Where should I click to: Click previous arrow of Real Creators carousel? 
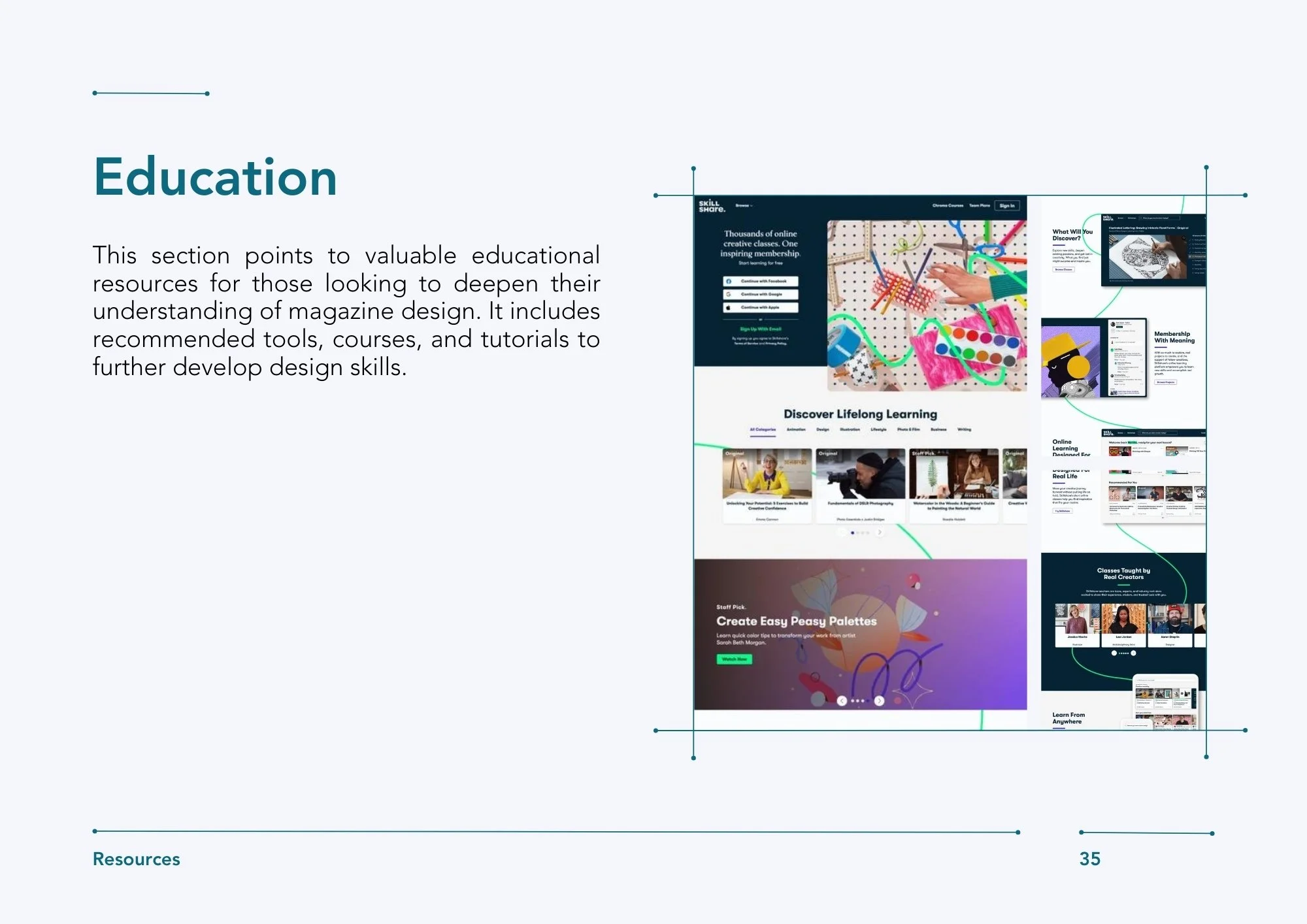tap(1114, 653)
